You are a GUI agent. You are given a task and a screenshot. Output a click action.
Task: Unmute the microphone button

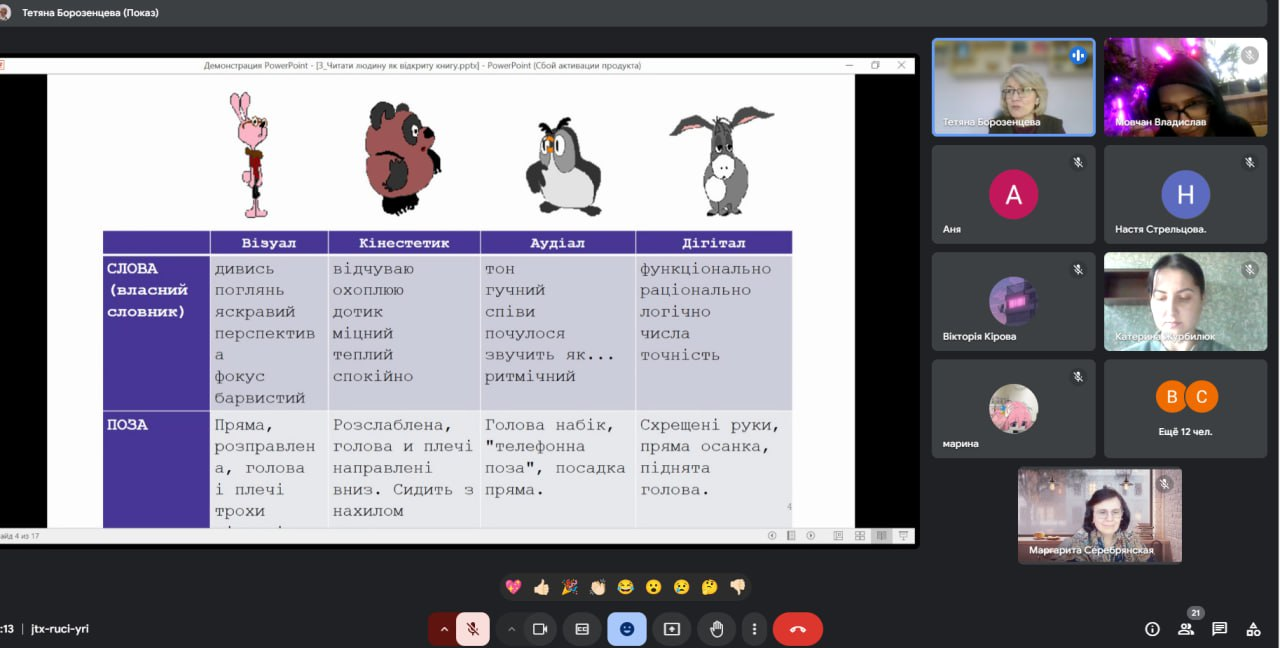(x=472, y=629)
